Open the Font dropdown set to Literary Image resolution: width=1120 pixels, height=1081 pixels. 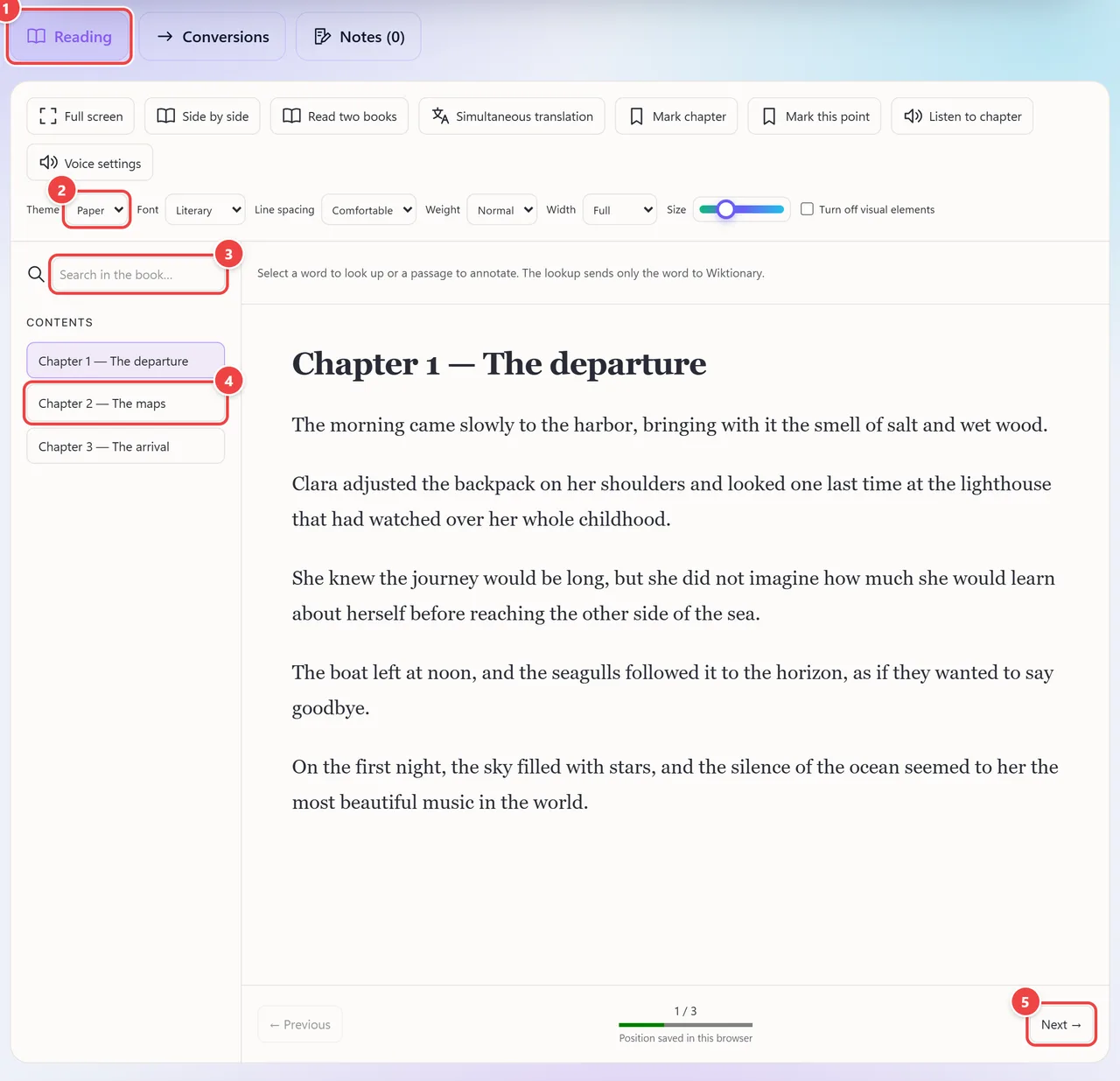pyautogui.click(x=206, y=210)
